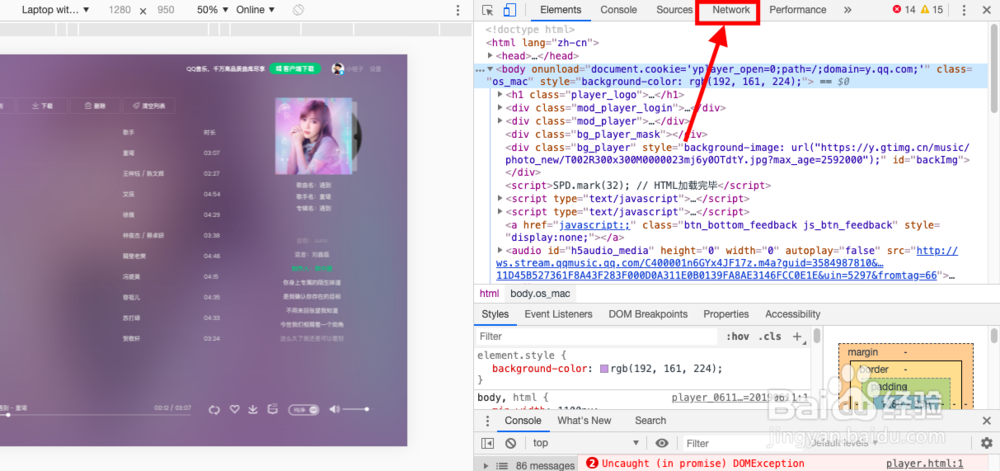Open the What's New drawer tab
Viewport: 1000px width, 471px height.
tap(584, 421)
